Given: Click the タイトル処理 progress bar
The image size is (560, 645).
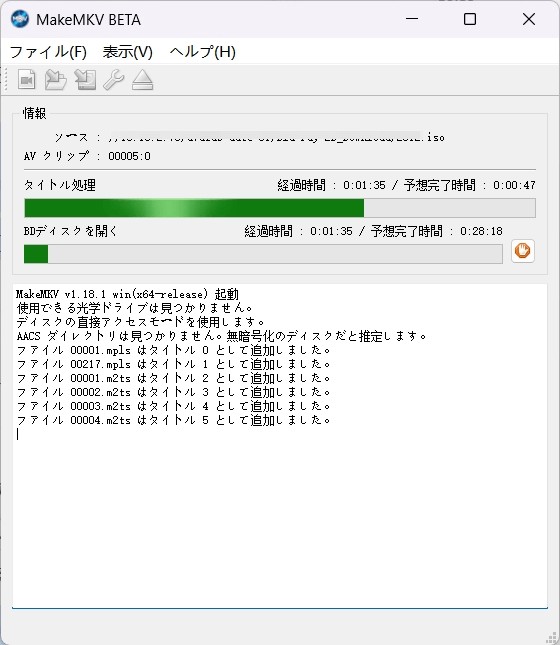Looking at the screenshot, I should (280, 208).
